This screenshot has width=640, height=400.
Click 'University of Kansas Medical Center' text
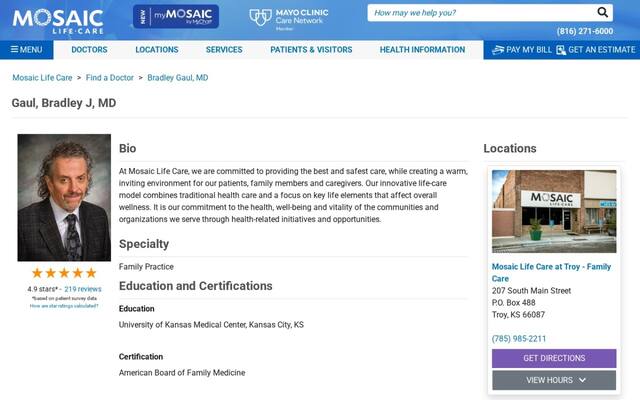coord(182,325)
